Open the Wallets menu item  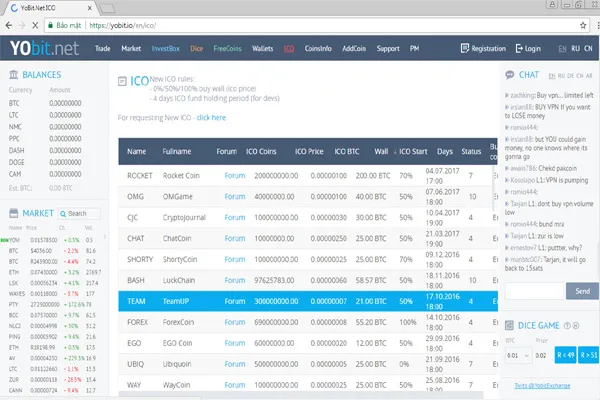(x=262, y=49)
